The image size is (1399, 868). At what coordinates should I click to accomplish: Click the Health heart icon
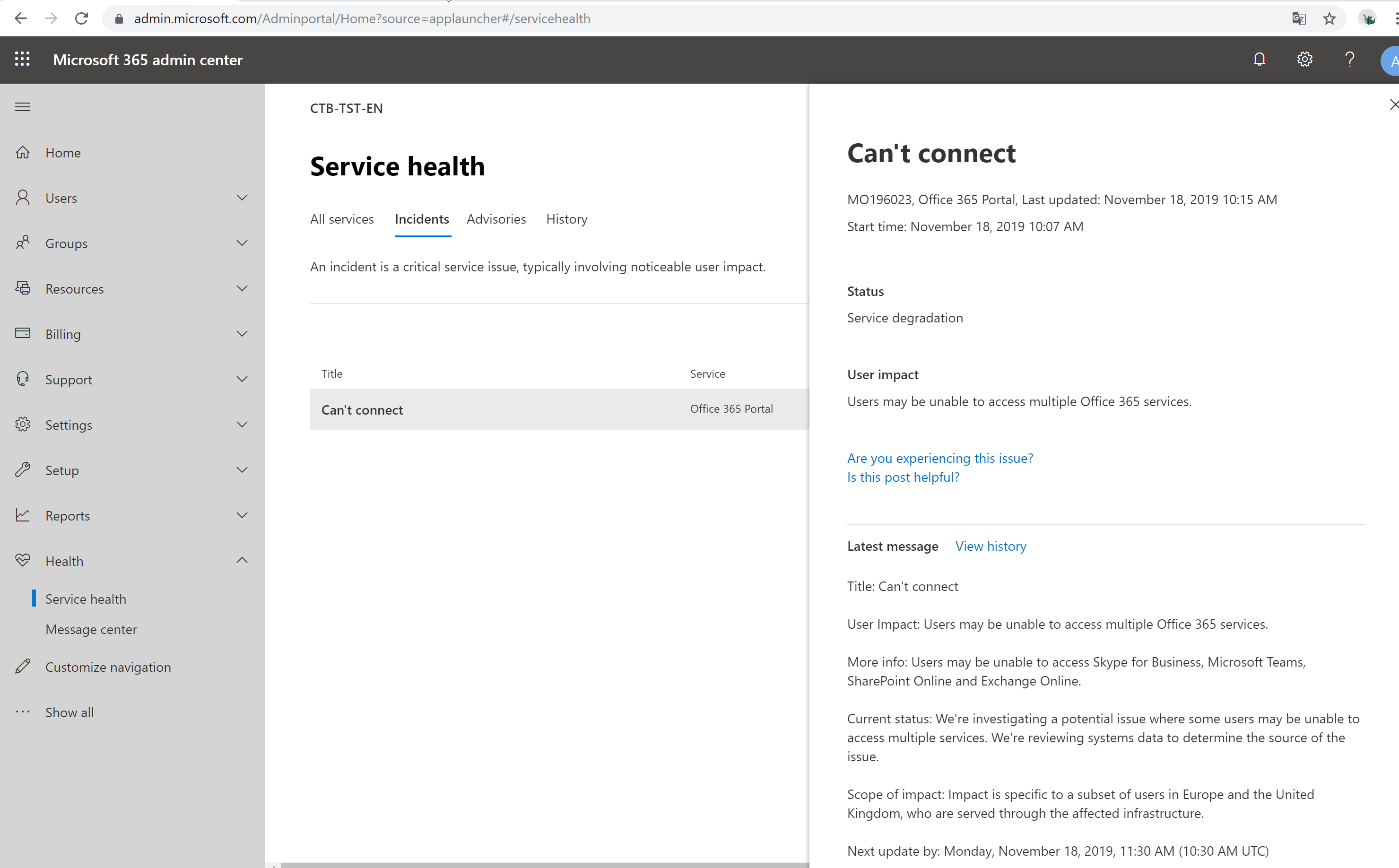(x=23, y=560)
